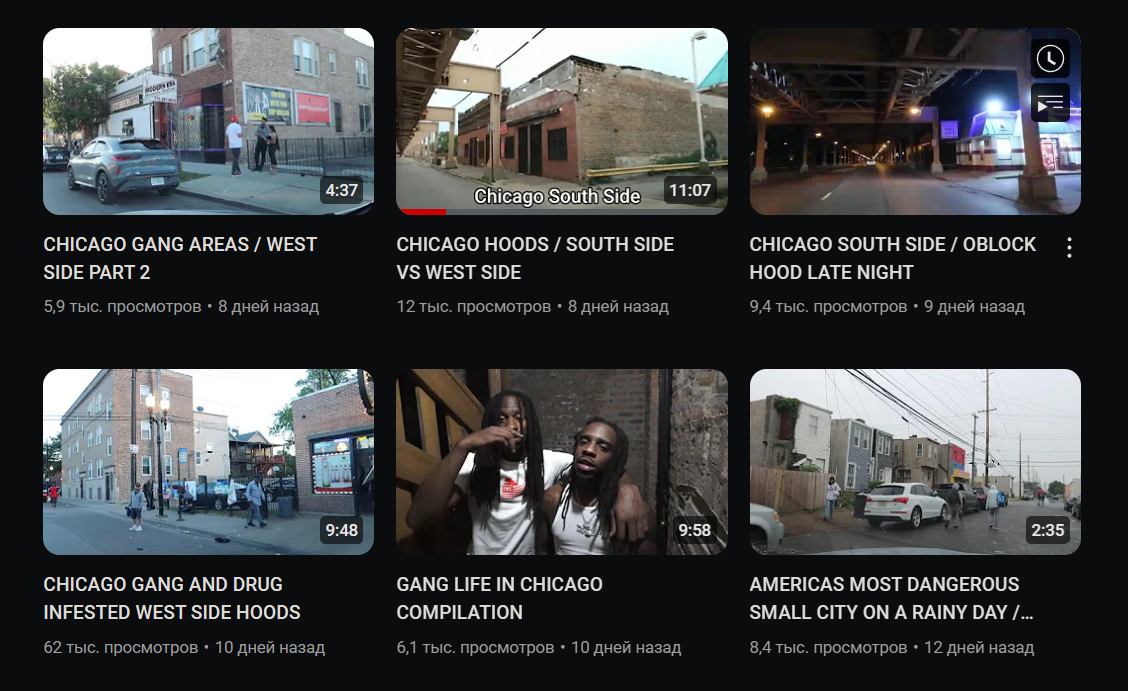The image size is (1128, 691).
Task: Click '9,4 тыс. просмотров' metadata text
Action: coord(828,307)
